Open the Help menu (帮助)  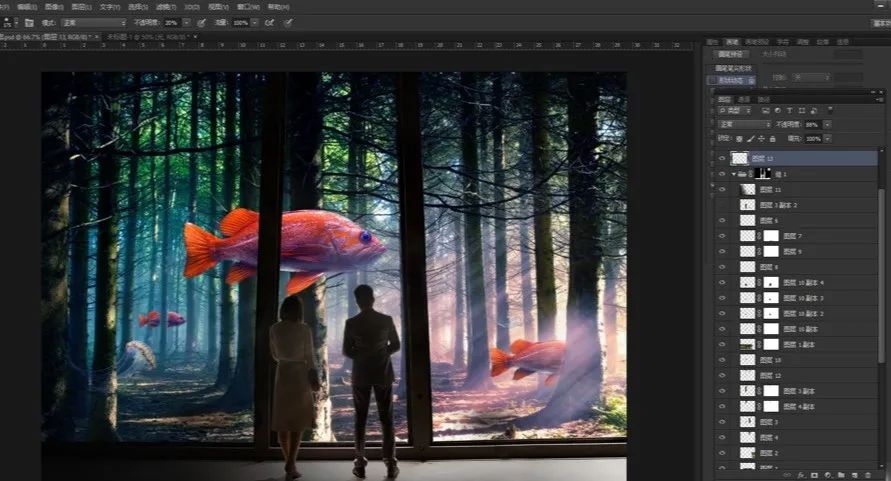(x=278, y=7)
